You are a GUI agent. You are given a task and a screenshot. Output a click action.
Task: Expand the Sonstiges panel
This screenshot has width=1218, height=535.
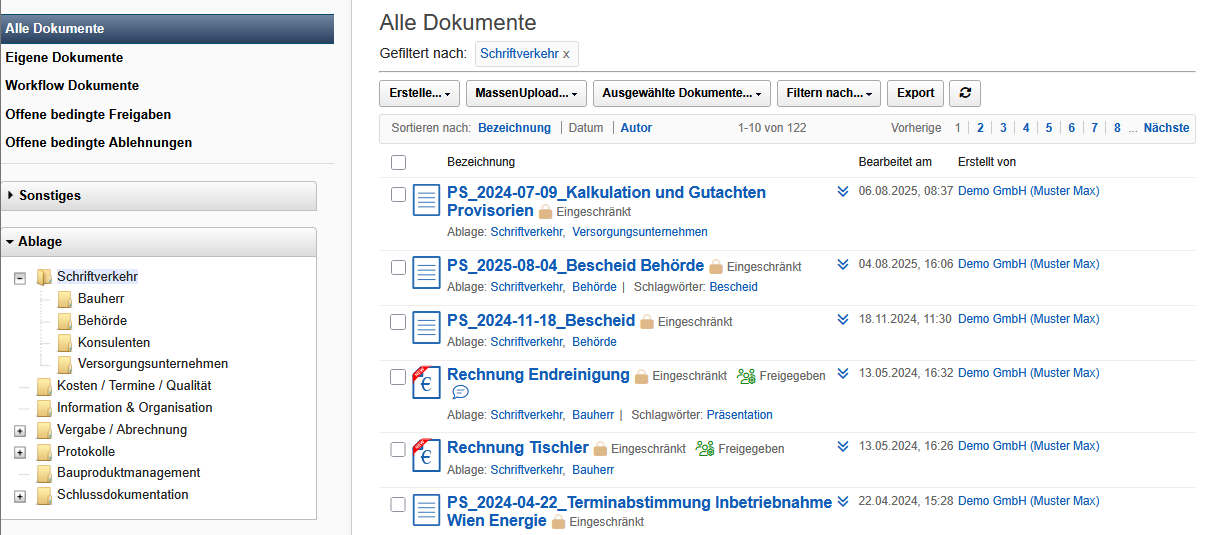pyautogui.click(x=158, y=196)
